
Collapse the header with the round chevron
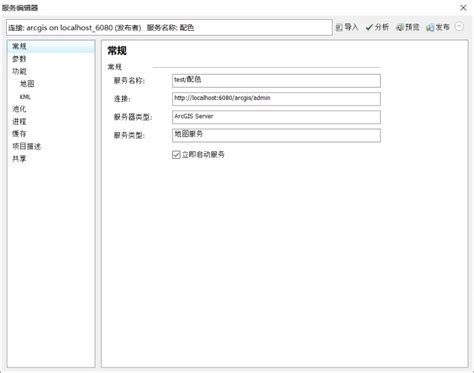[x=460, y=27]
